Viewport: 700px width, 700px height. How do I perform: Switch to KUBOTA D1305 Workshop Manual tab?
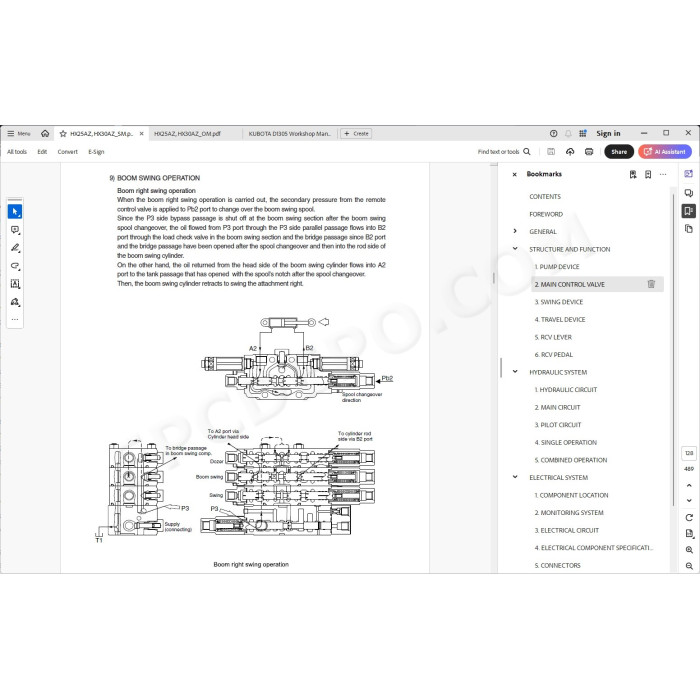tap(290, 133)
